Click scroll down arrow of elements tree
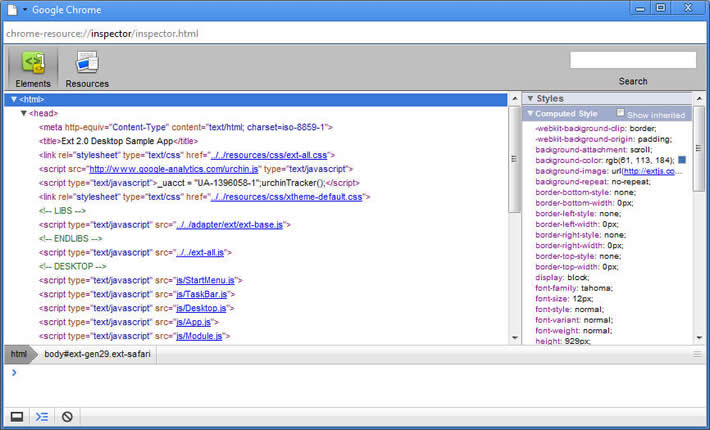710x430 pixels. [515, 338]
